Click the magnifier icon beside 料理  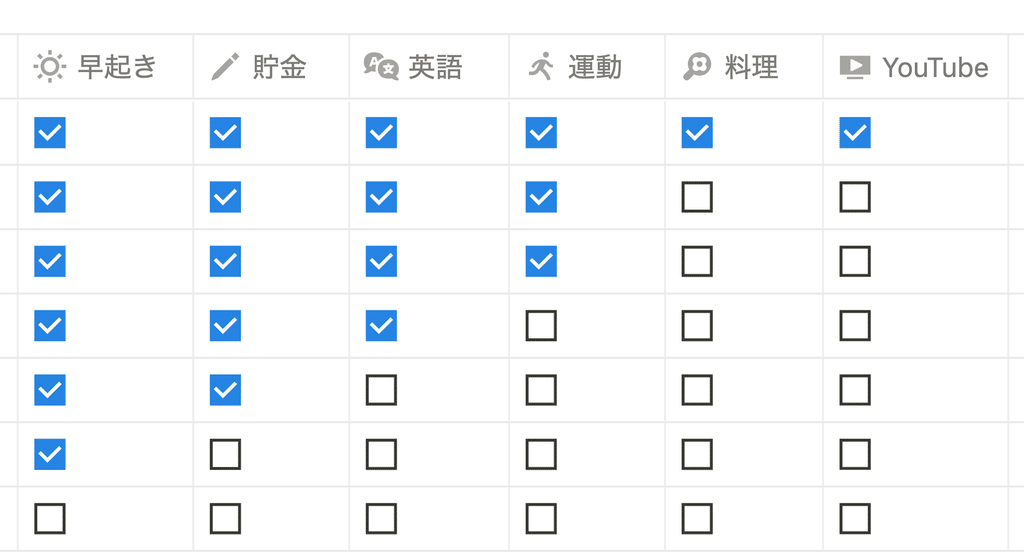(x=697, y=67)
